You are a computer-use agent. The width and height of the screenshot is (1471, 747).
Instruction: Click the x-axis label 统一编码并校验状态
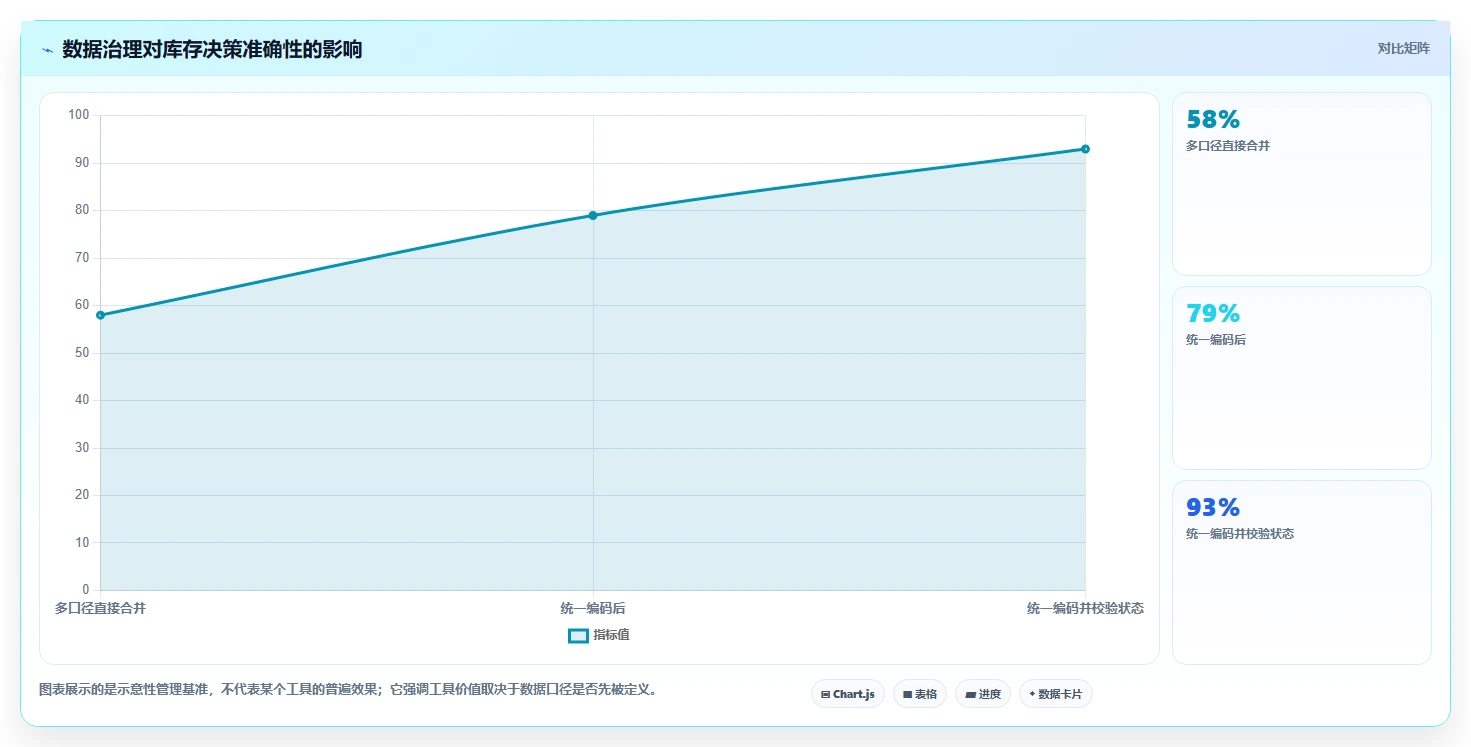tap(1085, 608)
